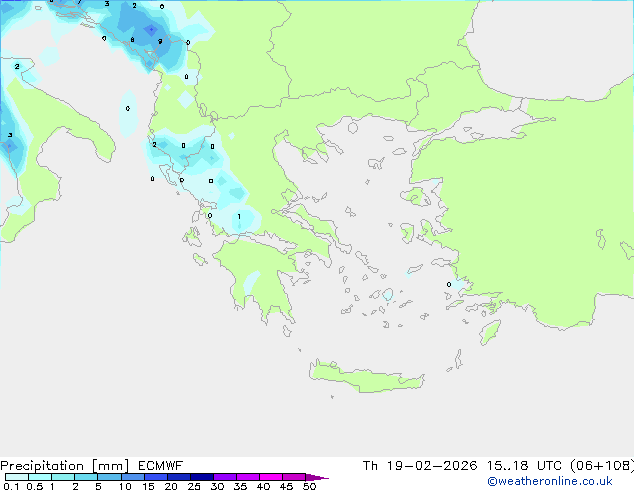Screen dimensions: 634x490
Task: Click the '0.1' legend scale label
Action: coord(11,486)
